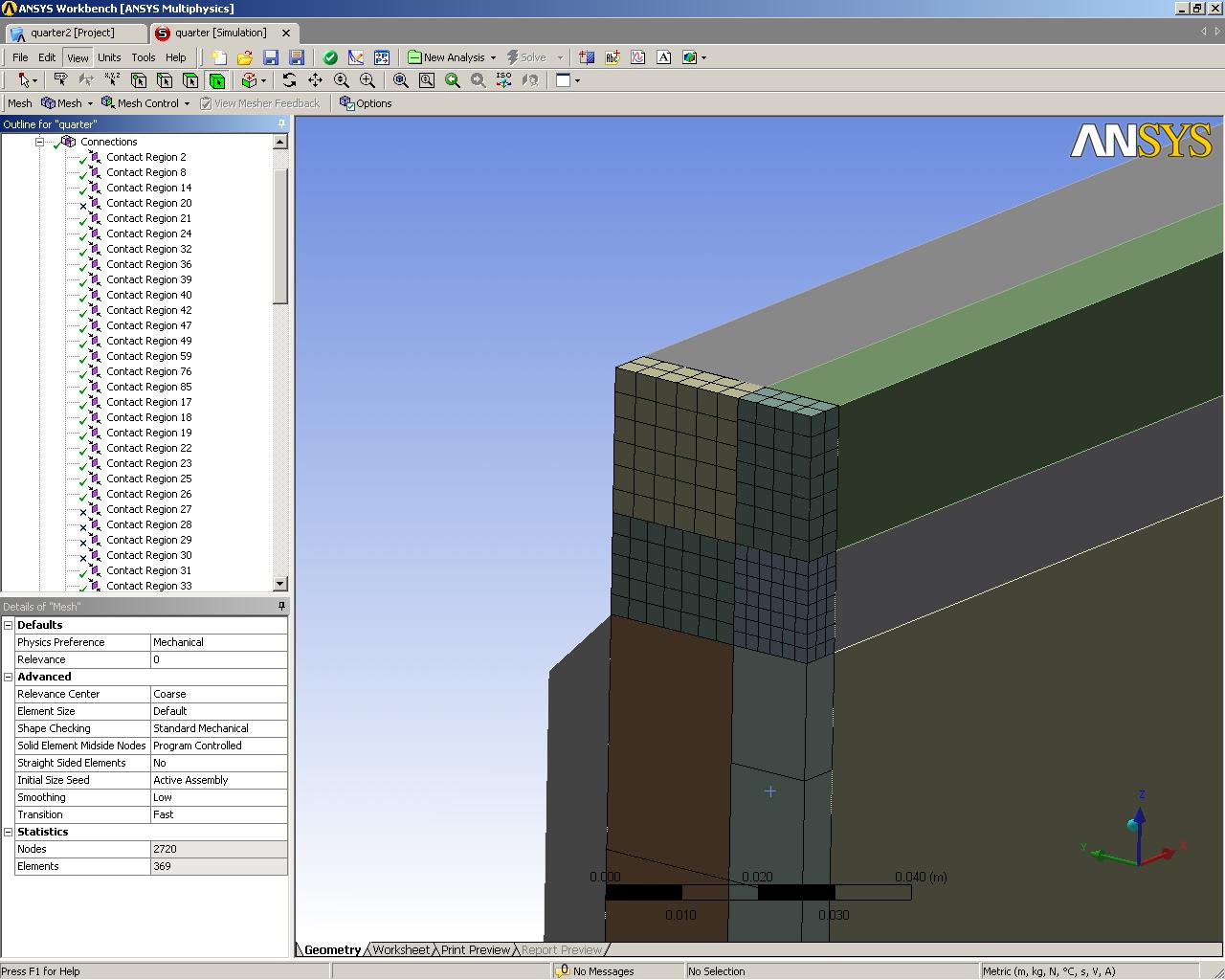Open the Mesh Control dropdown
The image size is (1225, 980).
click(x=187, y=103)
